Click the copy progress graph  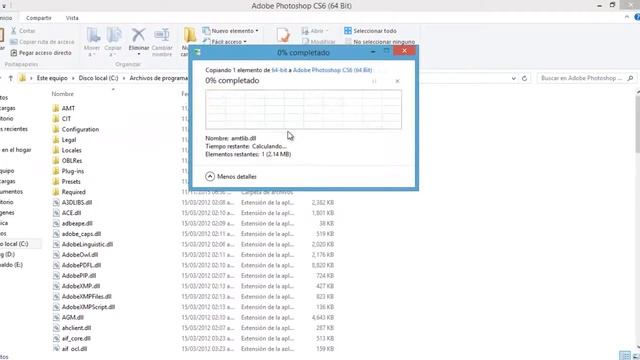coord(303,109)
